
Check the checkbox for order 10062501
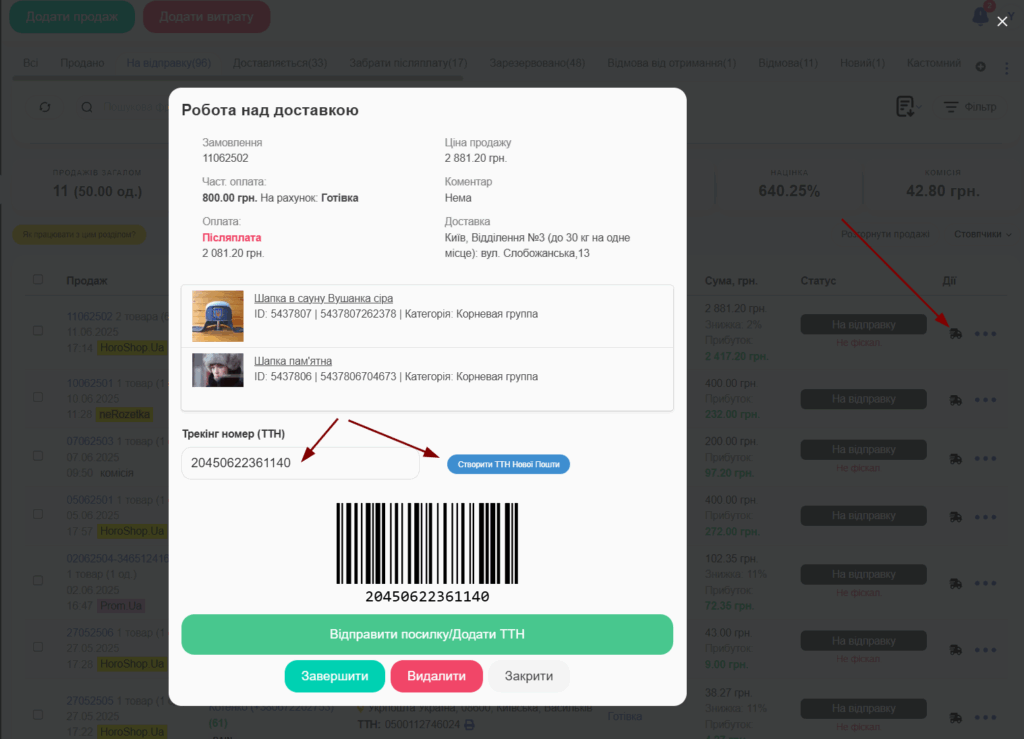click(x=38, y=397)
